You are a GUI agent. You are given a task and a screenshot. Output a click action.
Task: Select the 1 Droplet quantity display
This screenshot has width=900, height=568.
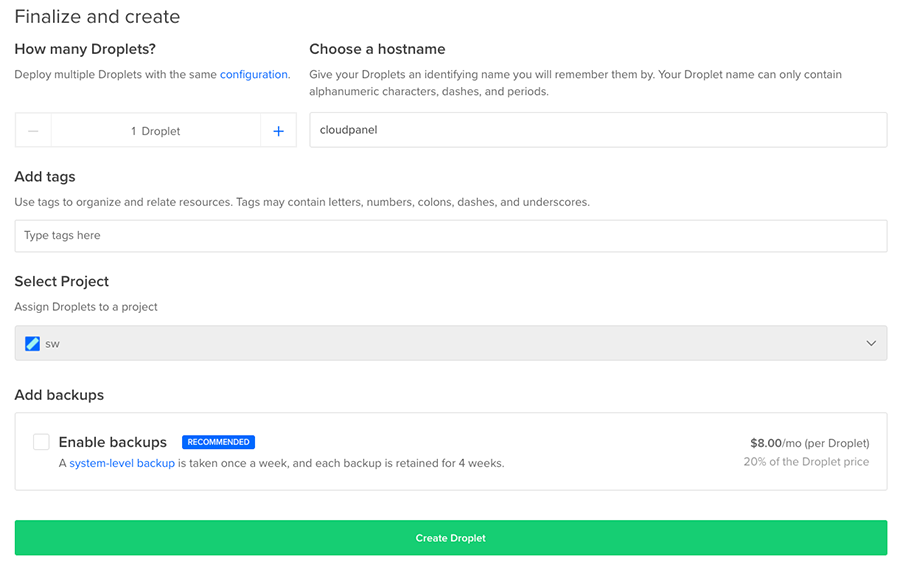coord(156,131)
